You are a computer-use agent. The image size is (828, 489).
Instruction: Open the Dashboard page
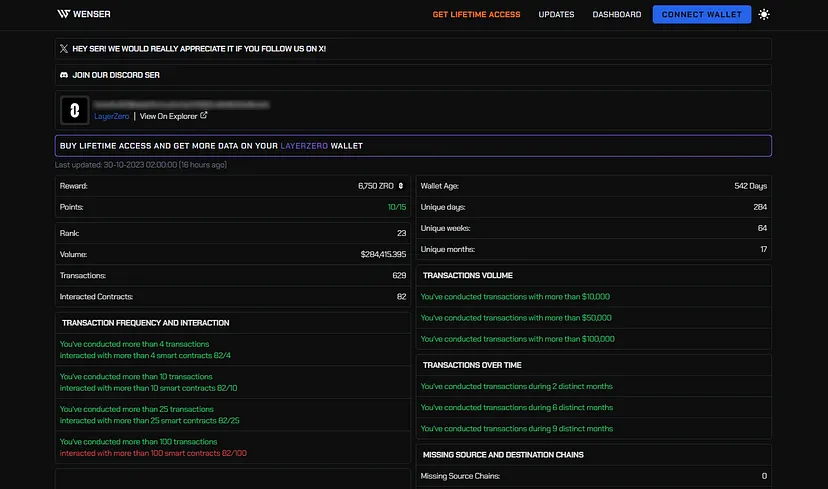(x=616, y=15)
